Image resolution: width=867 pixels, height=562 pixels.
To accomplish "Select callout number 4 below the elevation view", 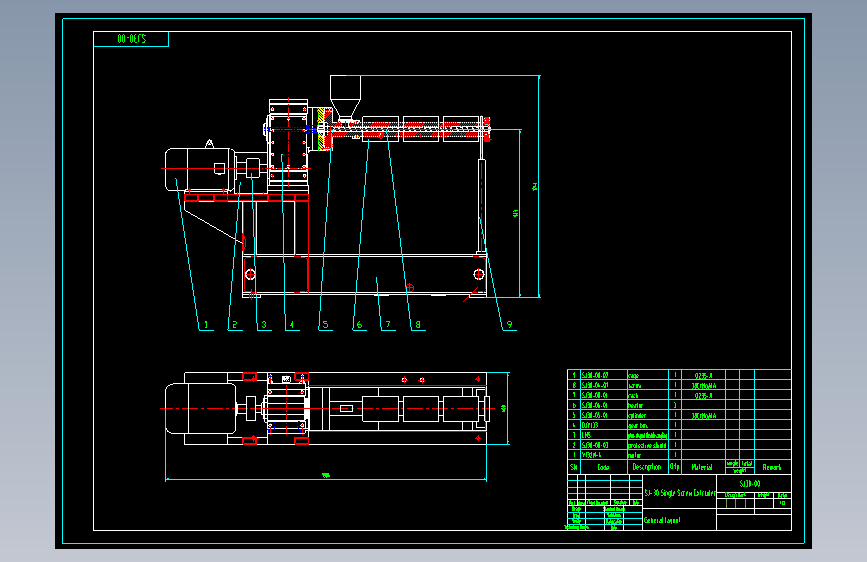I will [x=291, y=325].
